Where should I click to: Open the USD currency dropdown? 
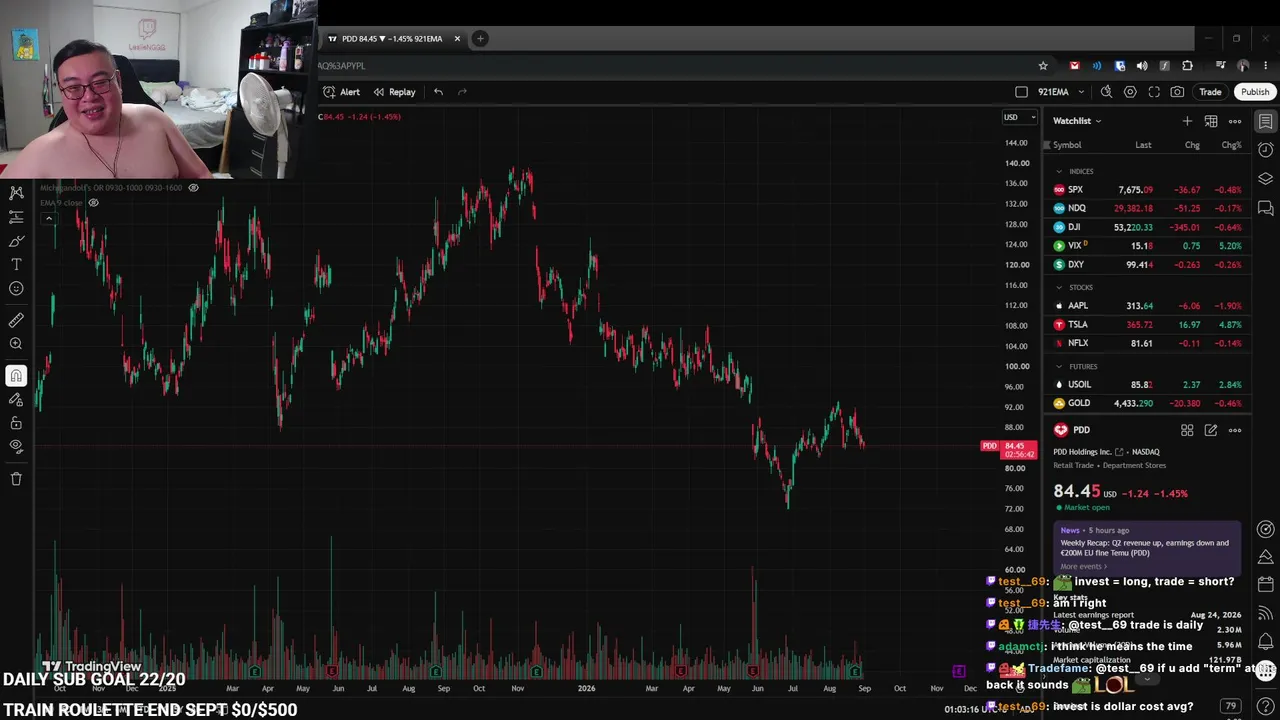[x=1018, y=117]
